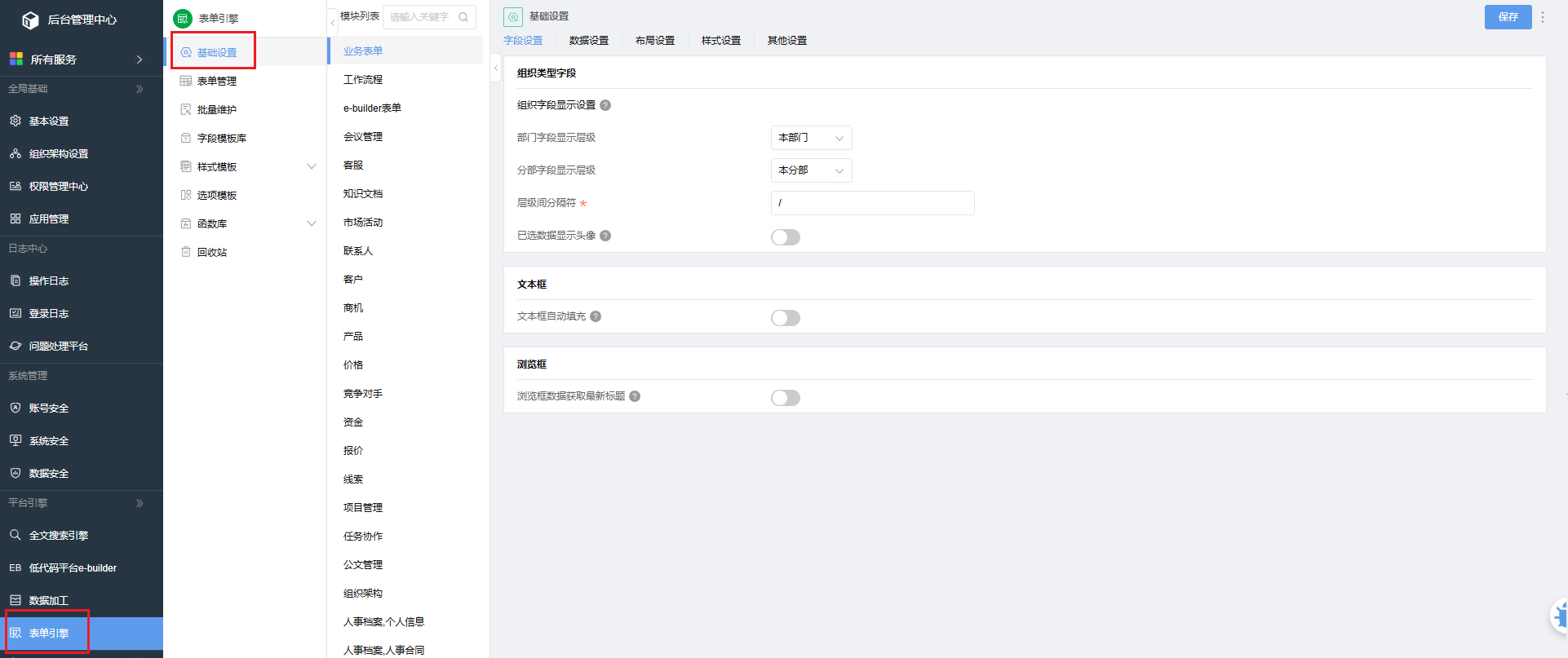Image resolution: width=1568 pixels, height=658 pixels.
Task: Click the module keyword search field
Action: [429, 16]
